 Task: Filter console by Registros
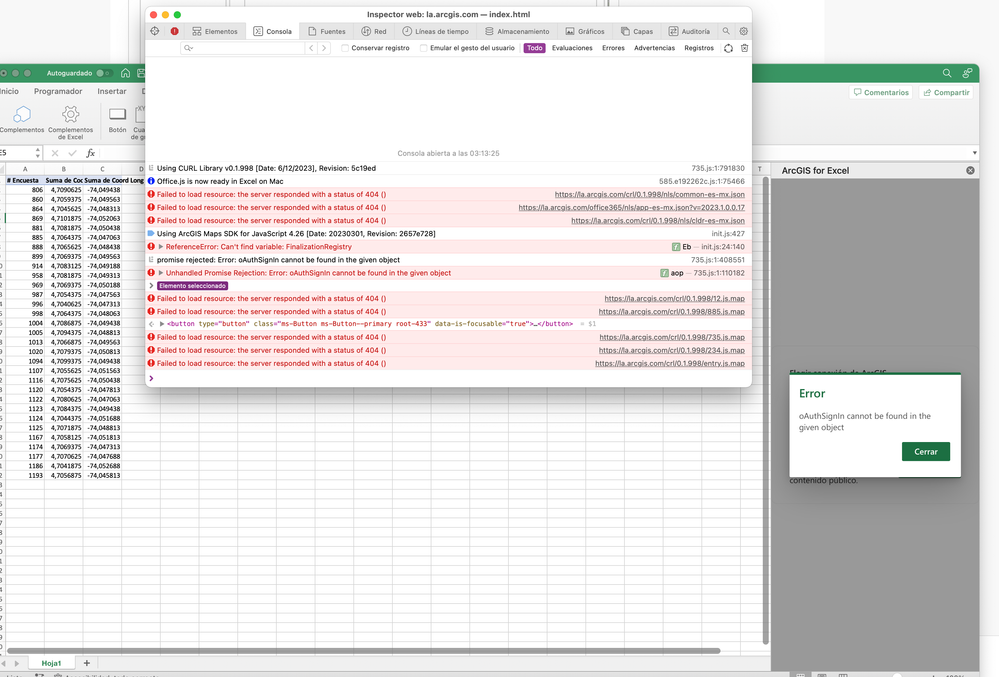pyautogui.click(x=699, y=48)
